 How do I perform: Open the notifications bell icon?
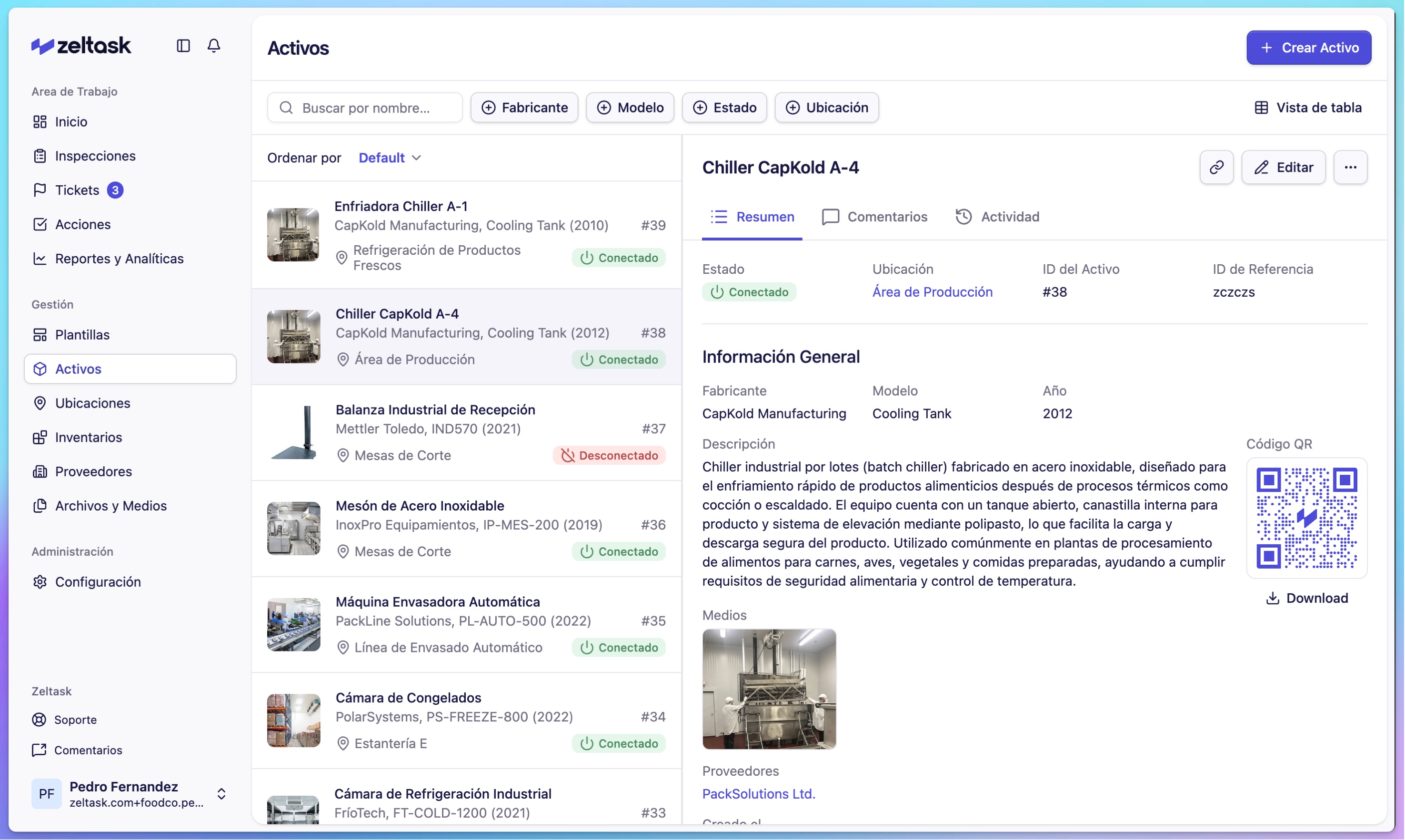point(214,46)
